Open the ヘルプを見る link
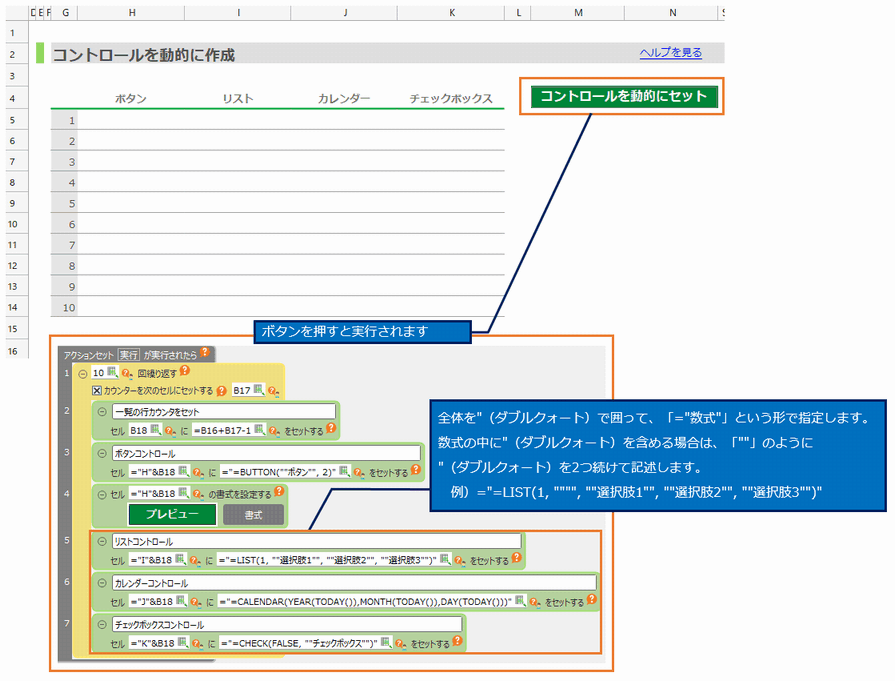 (x=671, y=53)
